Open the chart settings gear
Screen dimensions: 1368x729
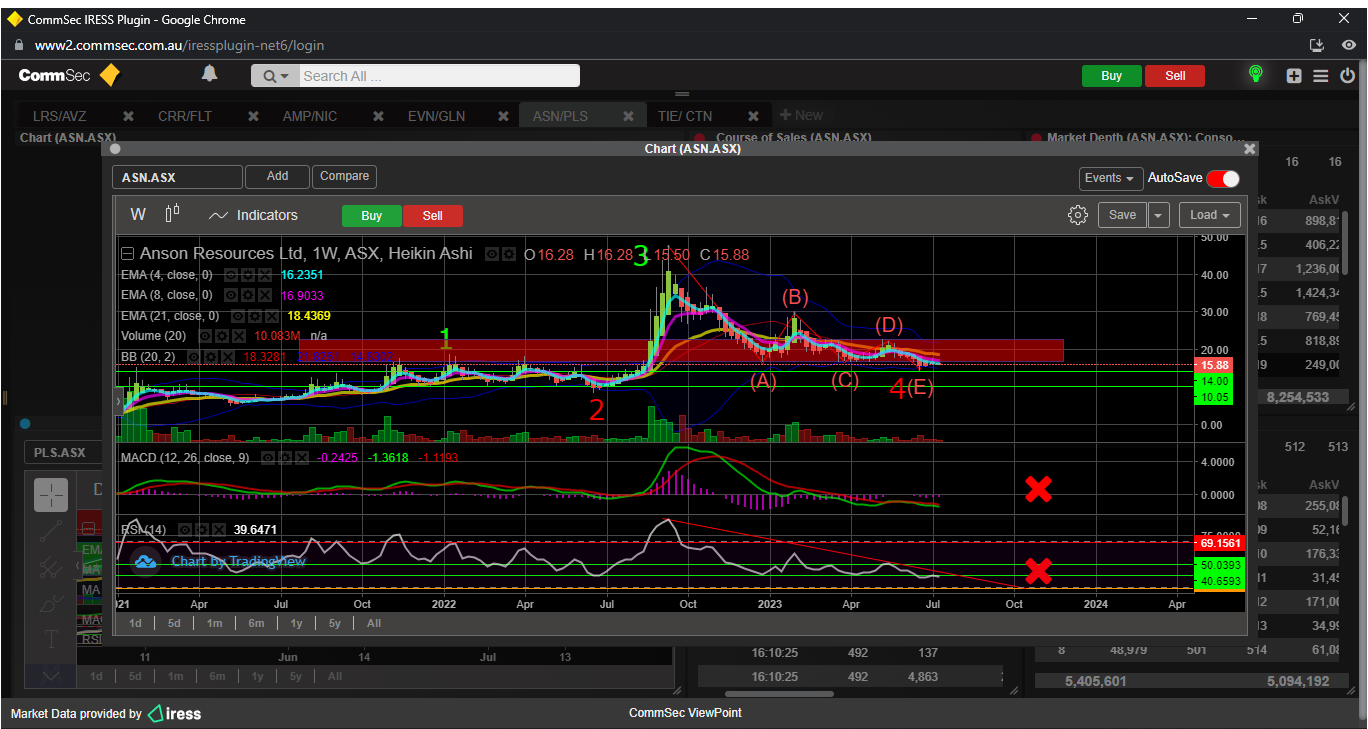pos(1077,215)
